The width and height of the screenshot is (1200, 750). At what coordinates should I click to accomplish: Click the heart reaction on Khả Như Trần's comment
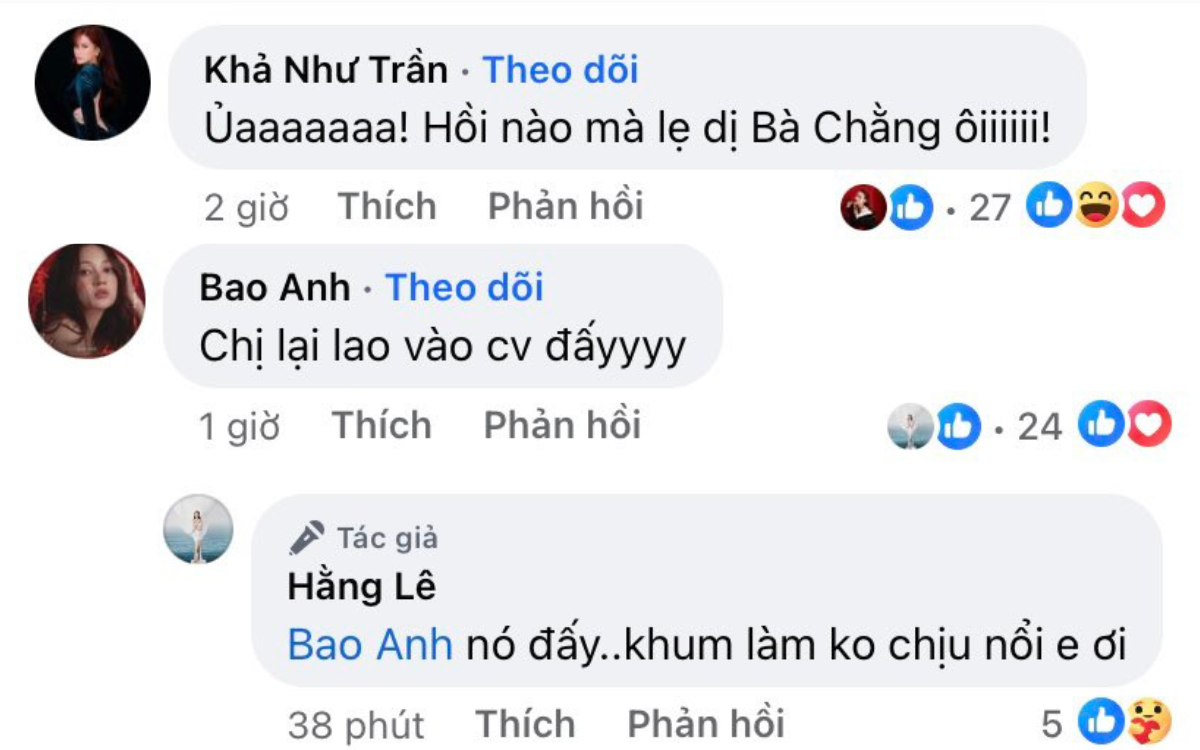[1143, 207]
